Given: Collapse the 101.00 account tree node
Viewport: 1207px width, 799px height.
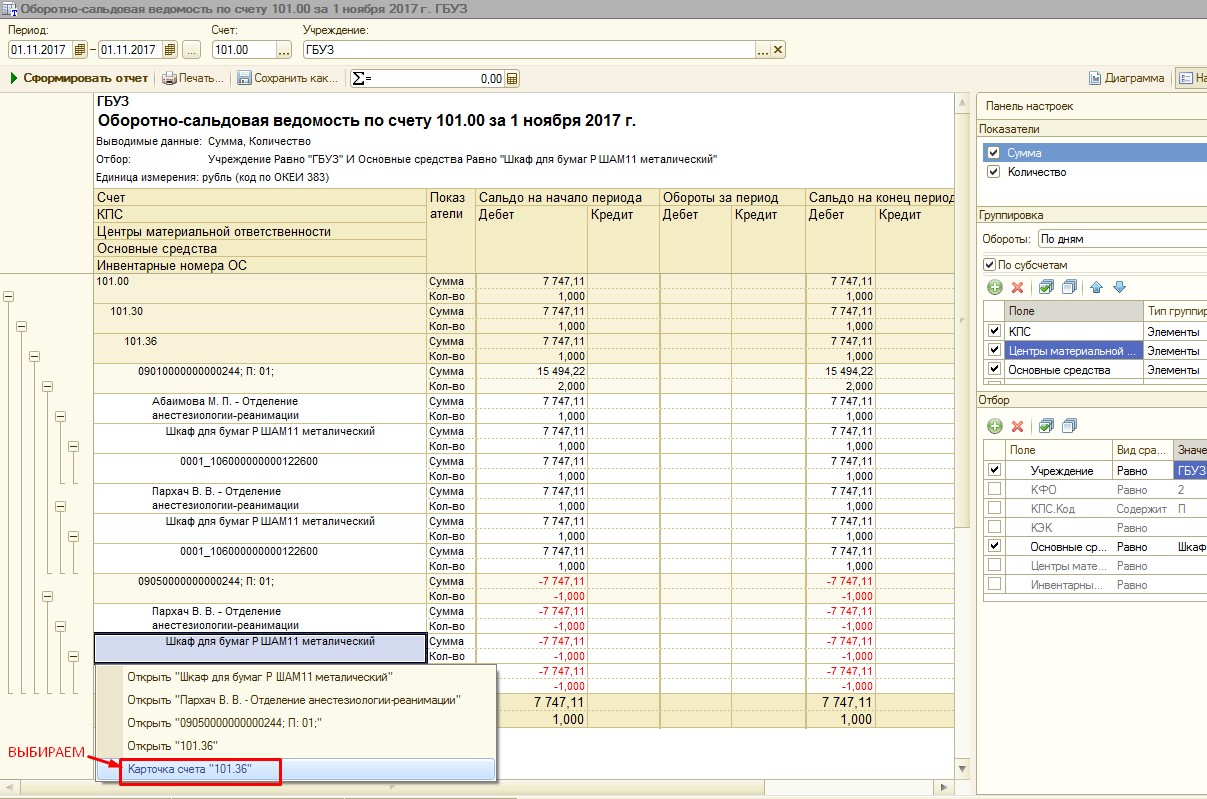Looking at the screenshot, I should pyautogui.click(x=9, y=296).
